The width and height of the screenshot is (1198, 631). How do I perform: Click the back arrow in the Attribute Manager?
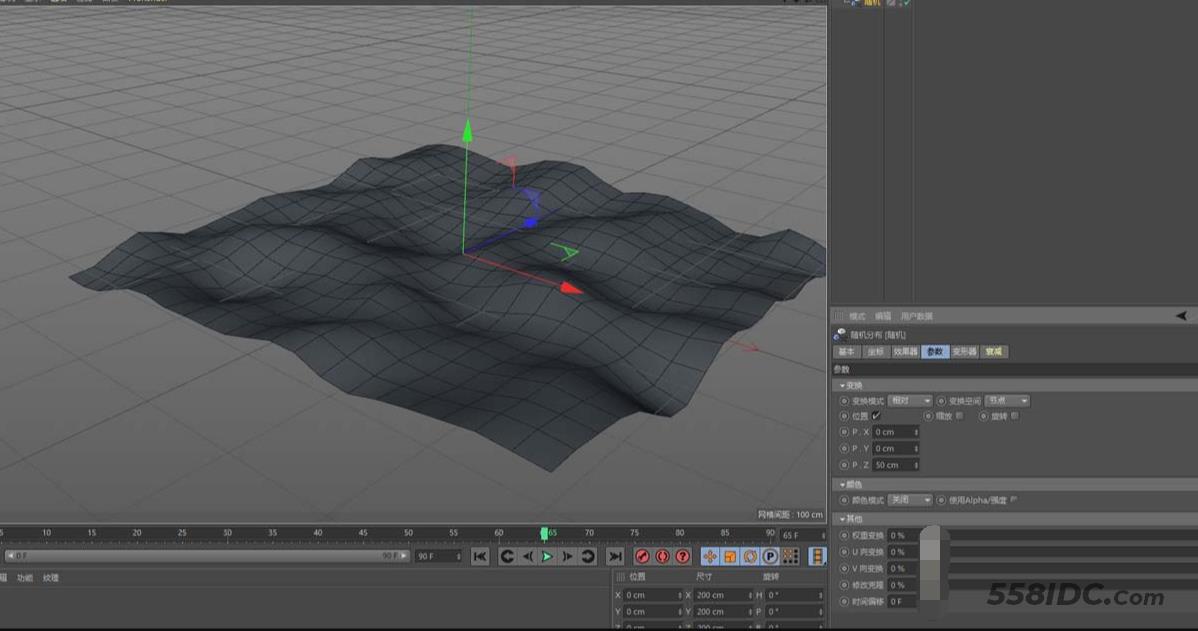coord(1181,316)
